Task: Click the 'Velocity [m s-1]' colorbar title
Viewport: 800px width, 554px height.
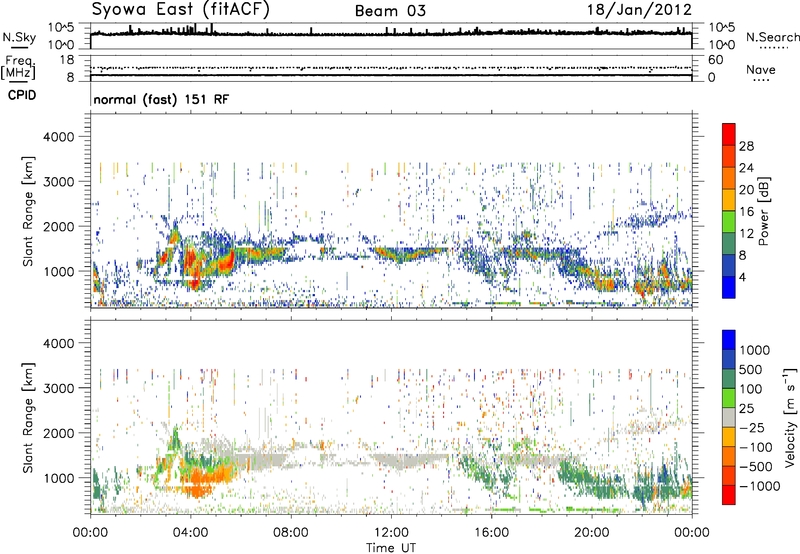Action: pyautogui.click(x=790, y=418)
